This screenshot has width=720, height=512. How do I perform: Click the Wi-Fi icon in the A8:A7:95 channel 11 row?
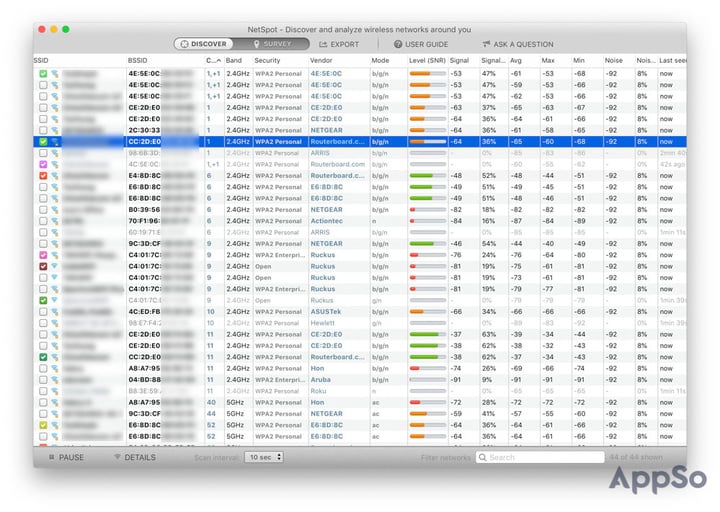[55, 368]
